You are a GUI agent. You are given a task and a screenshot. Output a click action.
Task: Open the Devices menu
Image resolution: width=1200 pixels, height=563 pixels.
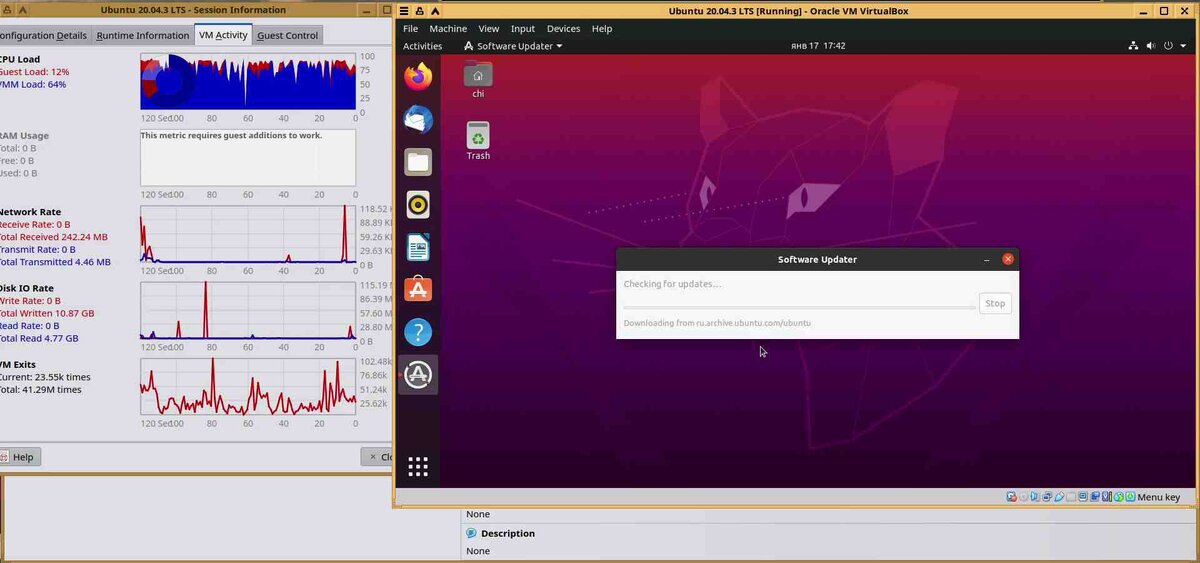563,29
